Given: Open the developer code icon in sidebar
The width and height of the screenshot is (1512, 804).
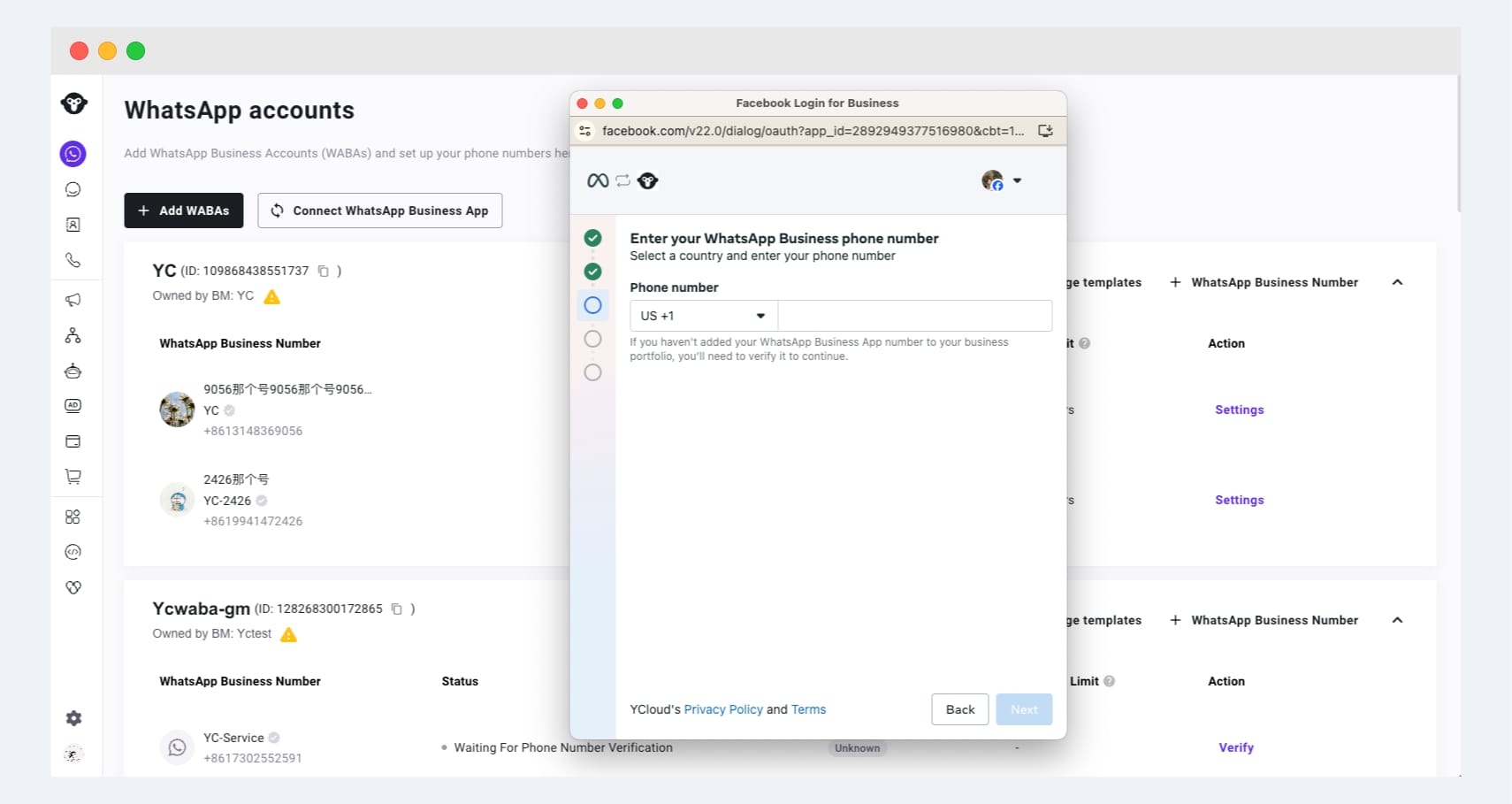Looking at the screenshot, I should click(x=73, y=552).
